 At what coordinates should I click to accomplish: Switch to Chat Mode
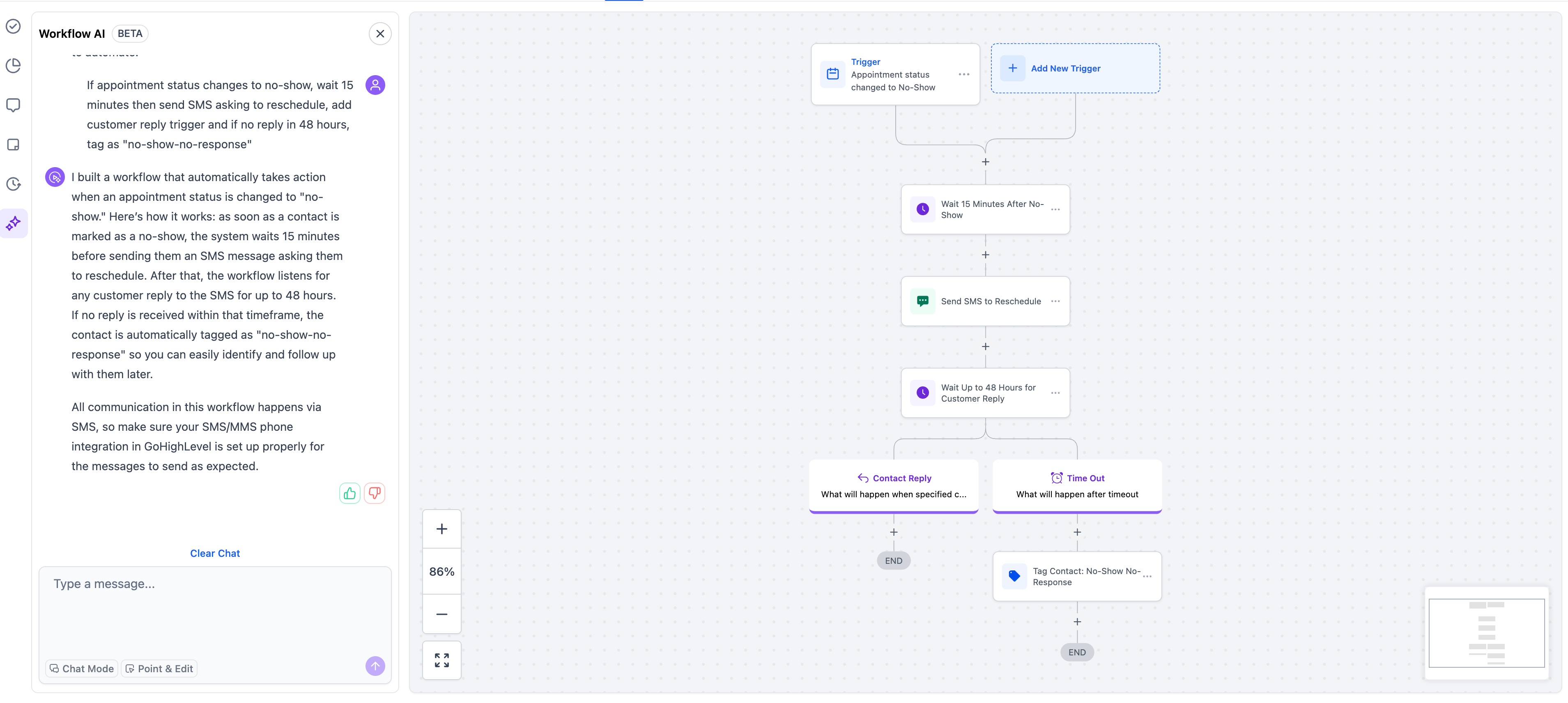click(x=82, y=669)
